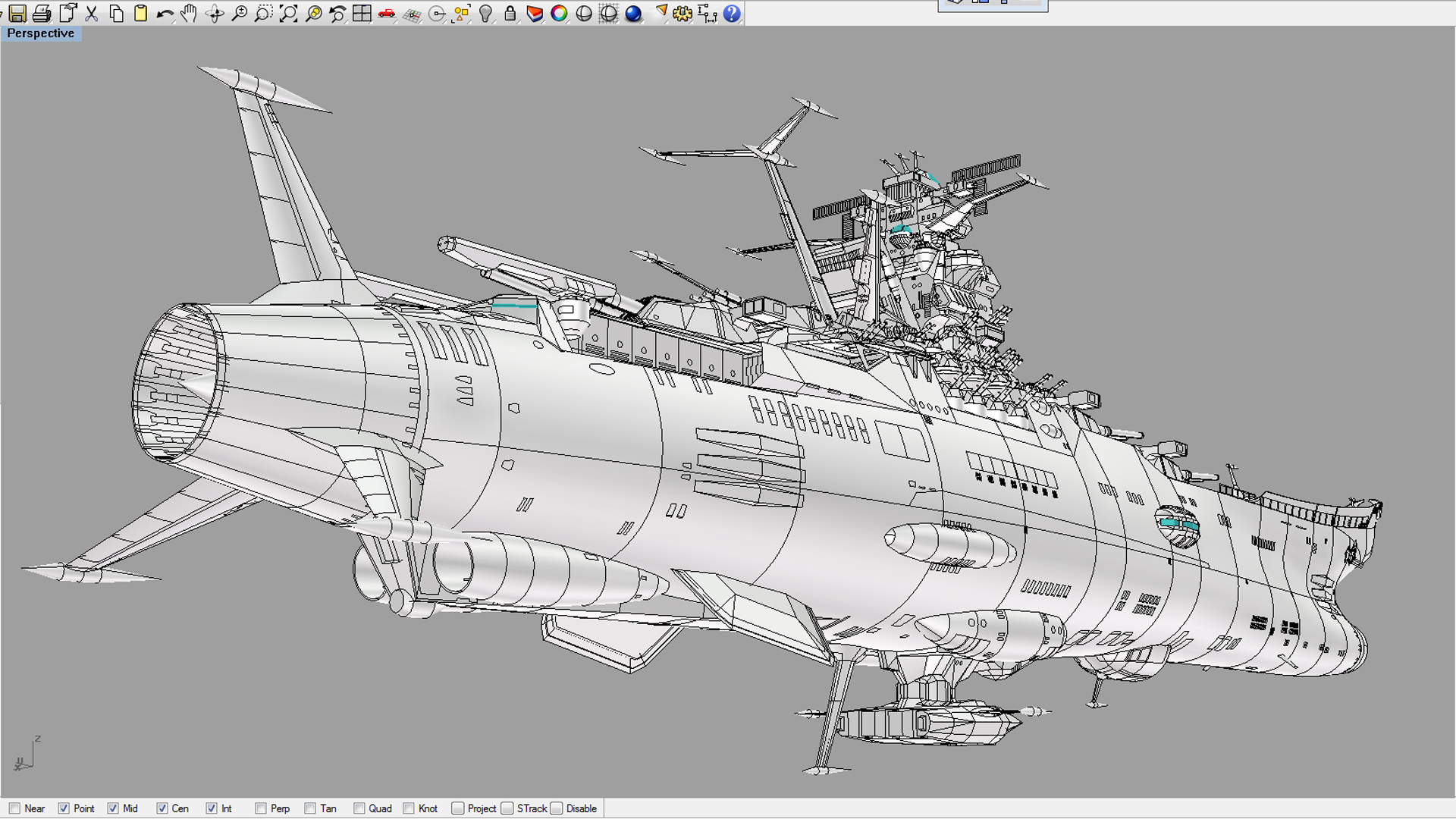Click the Print icon in the toolbar
Screen dimensions: 1456x819
point(42,14)
